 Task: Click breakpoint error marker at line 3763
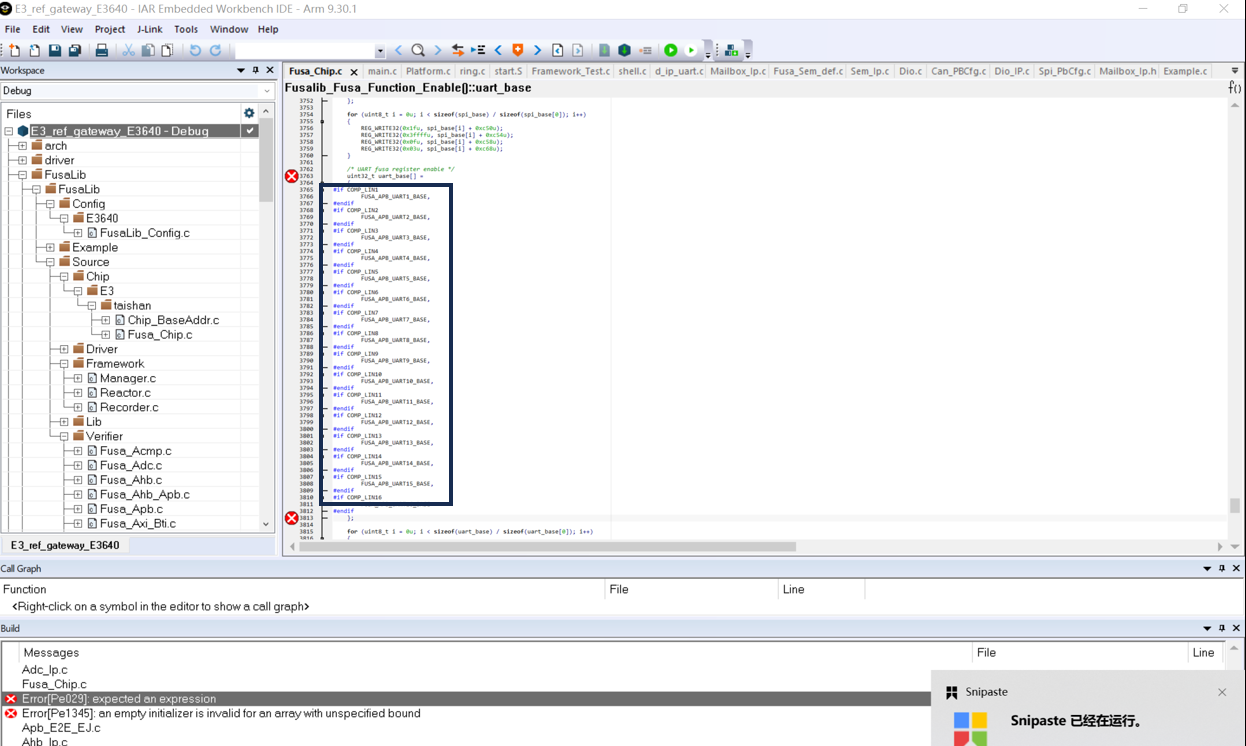(x=292, y=176)
